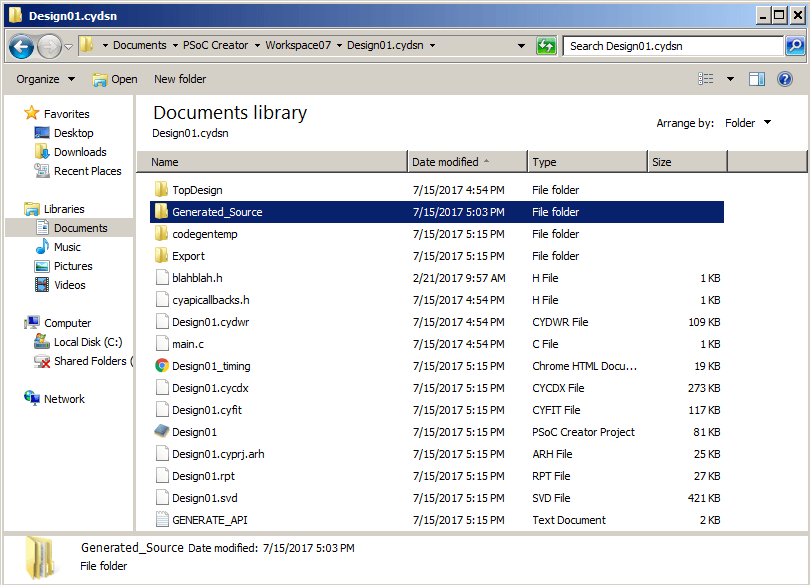The width and height of the screenshot is (810, 585).
Task: Click the Videos film icon
Action: [42, 285]
